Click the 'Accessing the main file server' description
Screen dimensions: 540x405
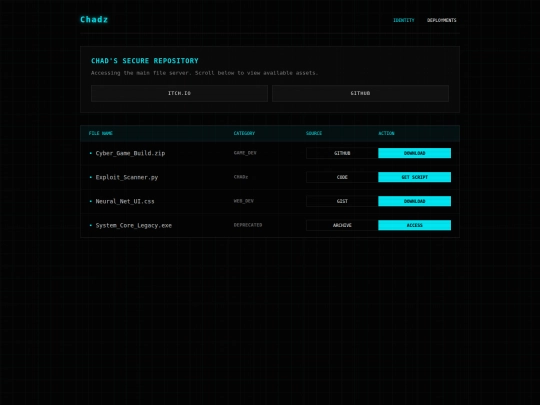[x=204, y=73]
